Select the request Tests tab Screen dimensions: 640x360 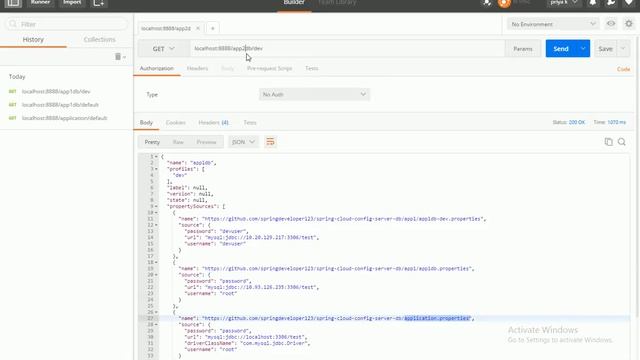311,68
